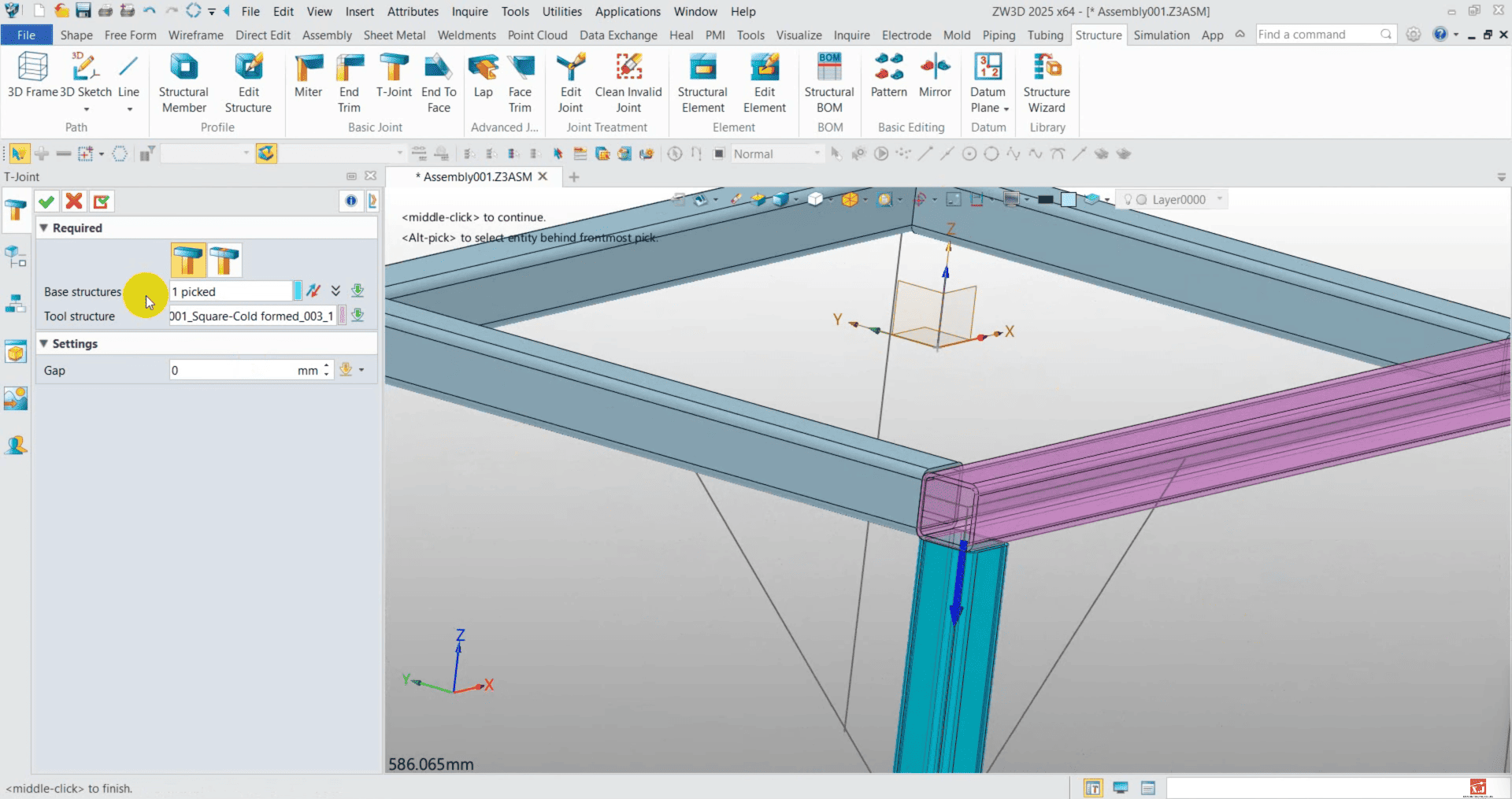1512x799 pixels.
Task: Open the Attributes menu
Action: point(413,12)
